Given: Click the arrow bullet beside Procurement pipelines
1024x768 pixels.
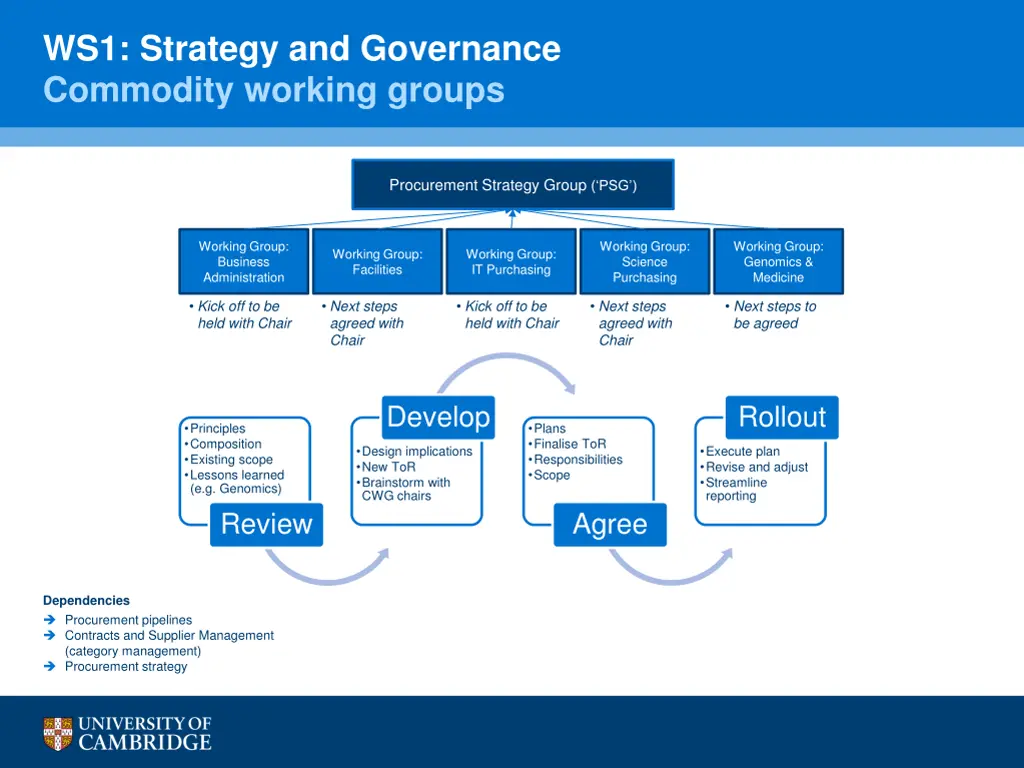Looking at the screenshot, I should [50, 620].
